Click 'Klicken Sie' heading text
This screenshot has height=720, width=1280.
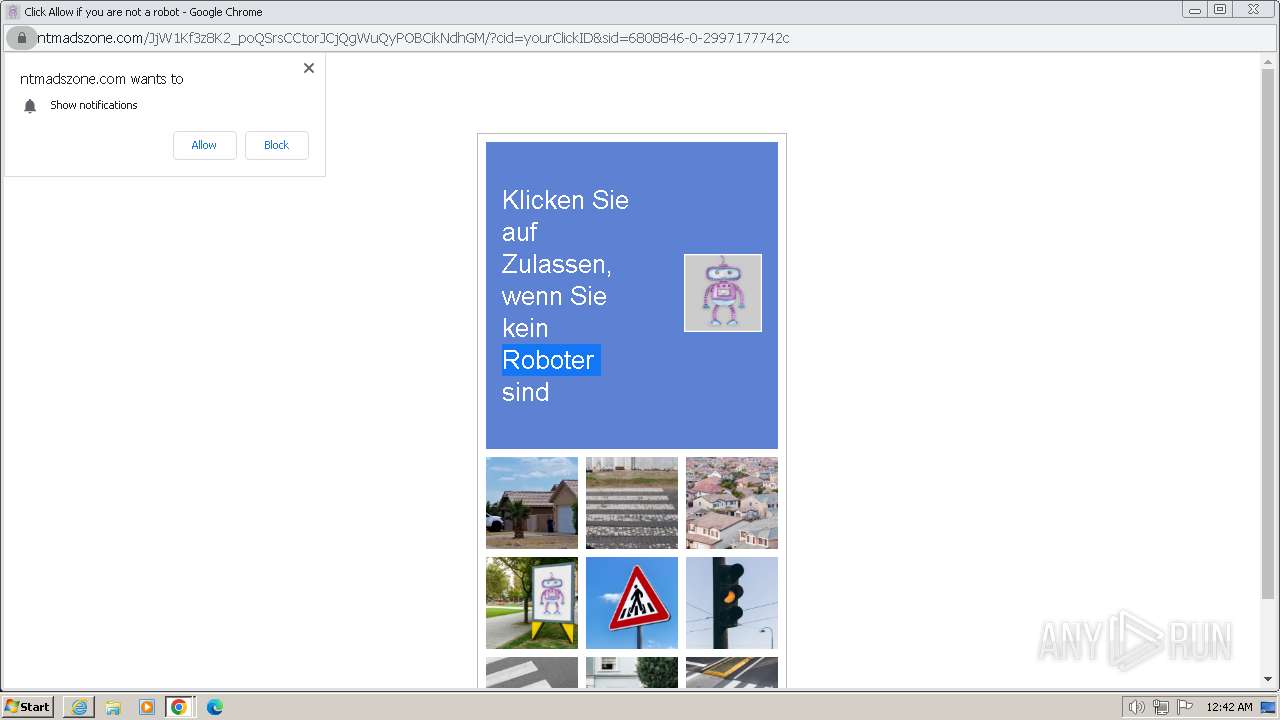point(565,200)
